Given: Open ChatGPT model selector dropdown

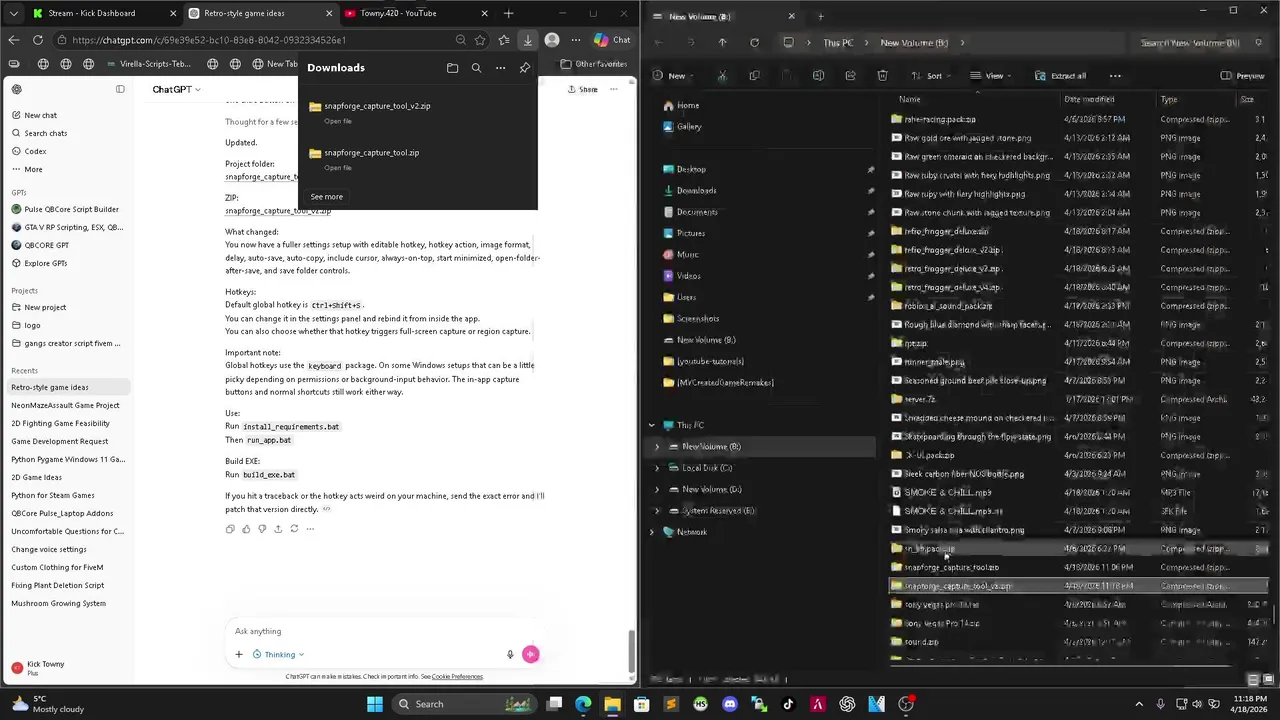Looking at the screenshot, I should tap(176, 89).
